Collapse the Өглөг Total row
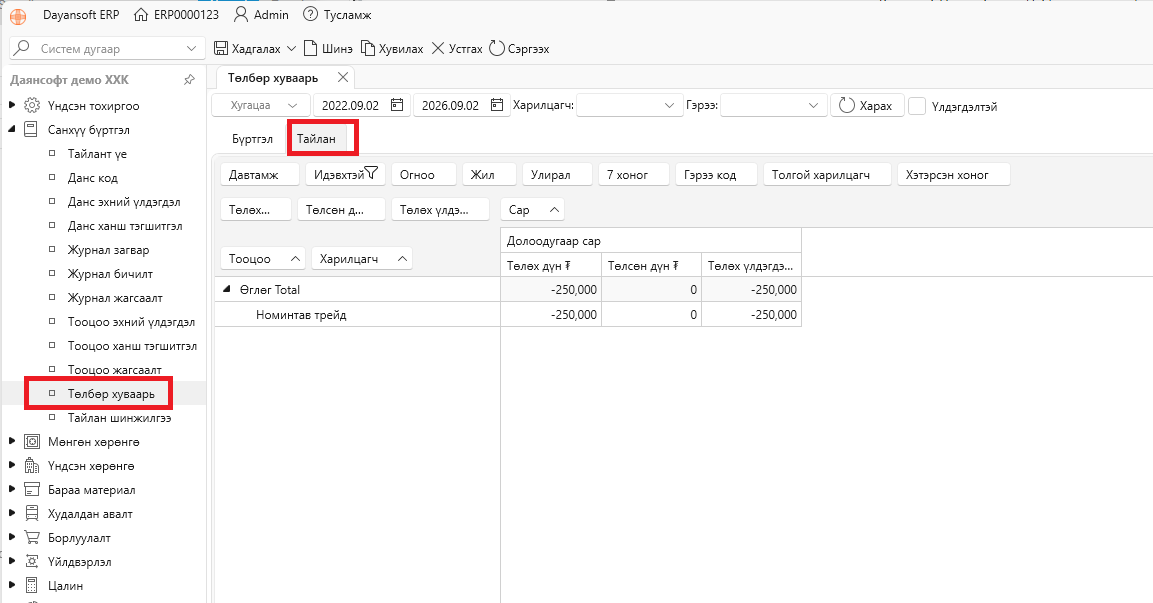Viewport: 1153px width, 603px height. pos(226,290)
